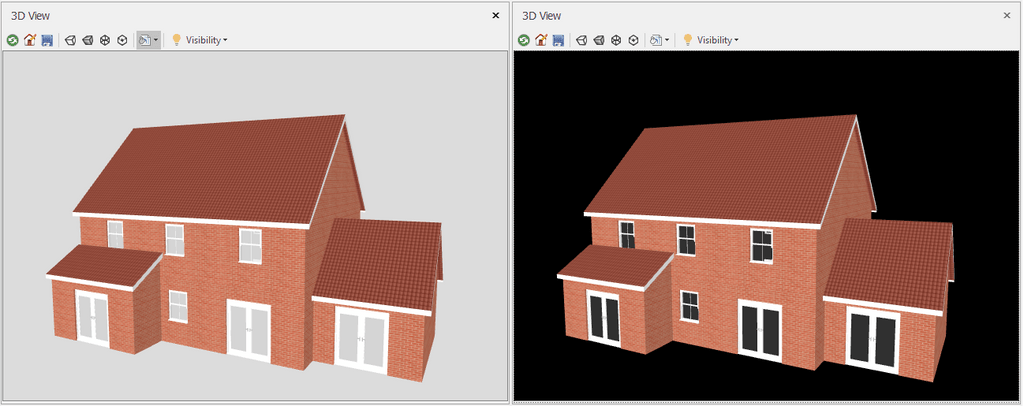Click the fourth cube view icon in the light-background view
The image size is (1024, 406).
click(x=122, y=40)
